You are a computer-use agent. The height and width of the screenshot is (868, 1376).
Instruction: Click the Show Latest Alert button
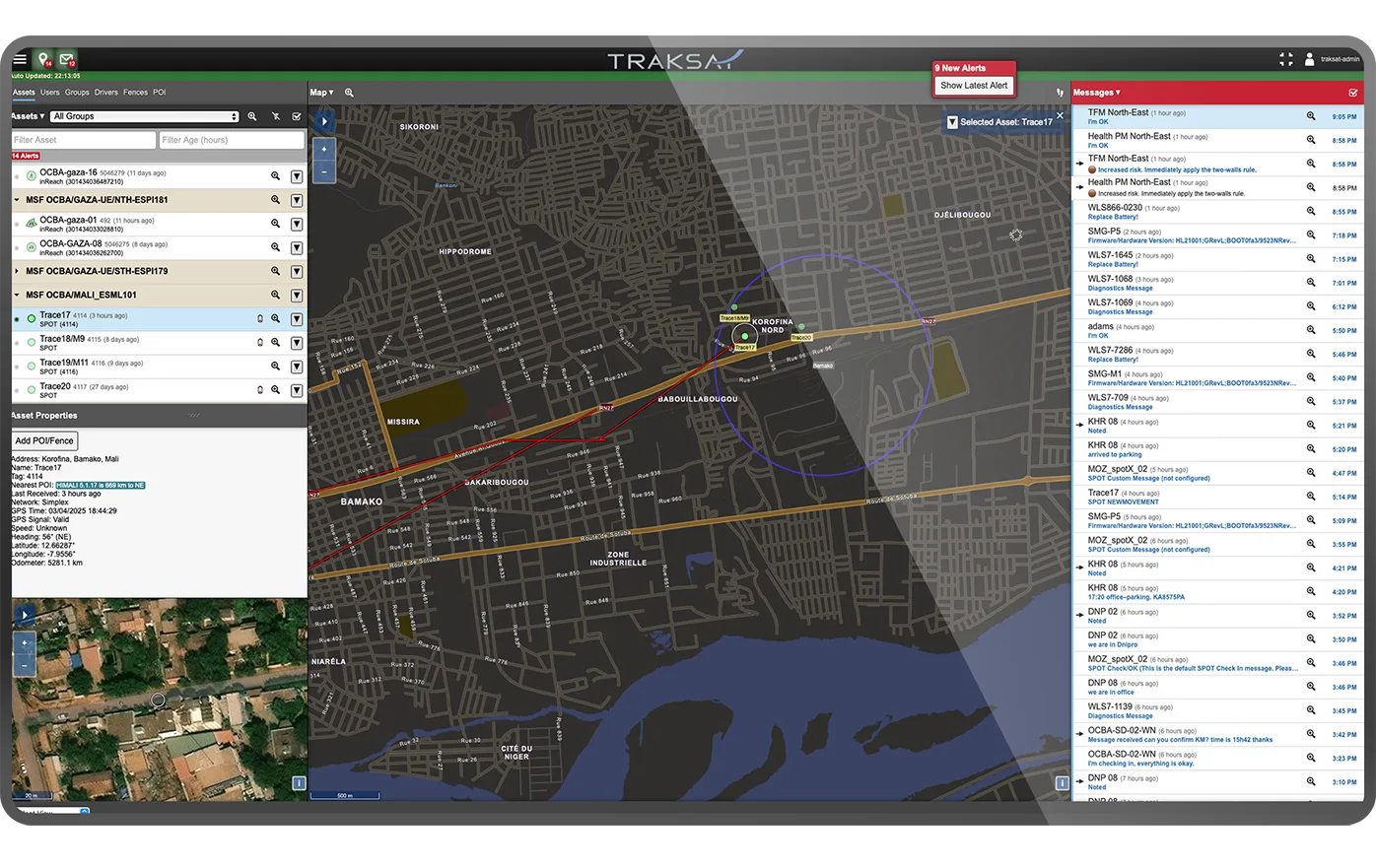(x=974, y=86)
